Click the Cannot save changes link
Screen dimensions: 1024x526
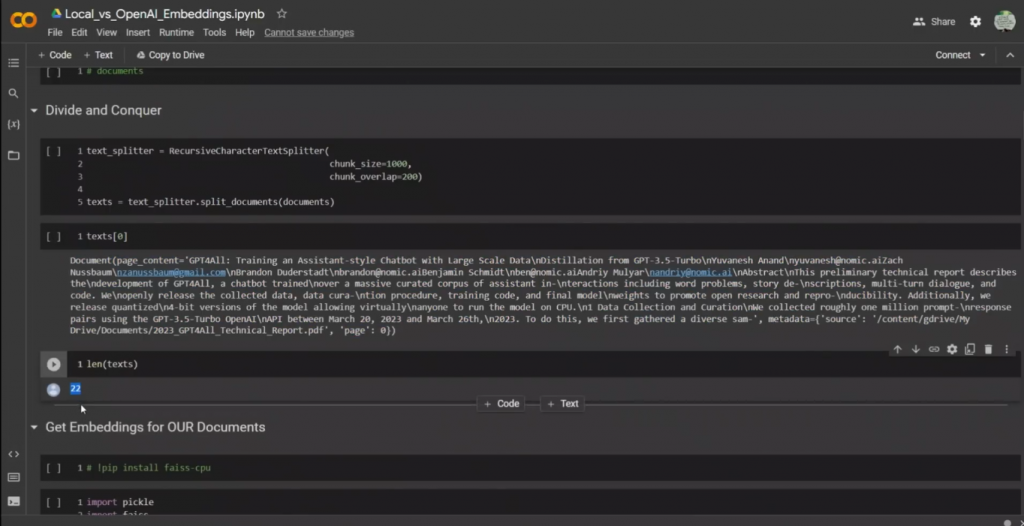pos(309,33)
